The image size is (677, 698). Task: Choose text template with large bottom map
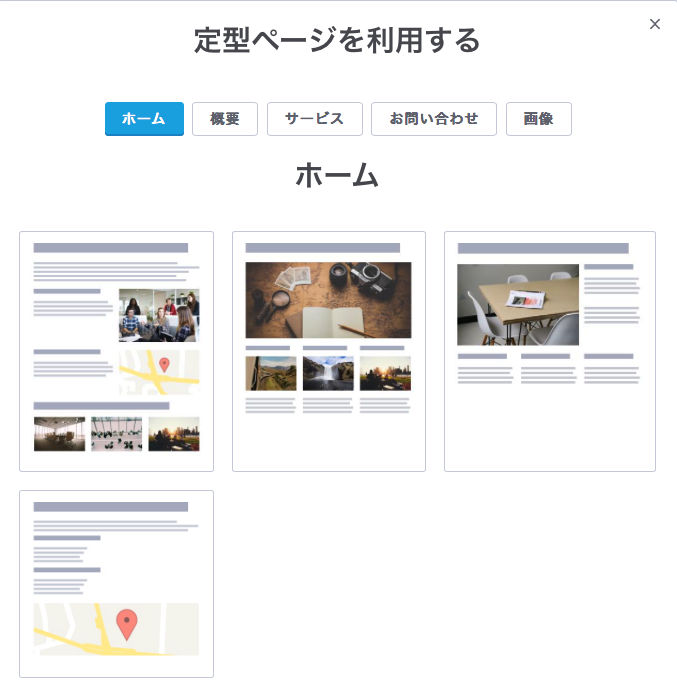click(117, 584)
